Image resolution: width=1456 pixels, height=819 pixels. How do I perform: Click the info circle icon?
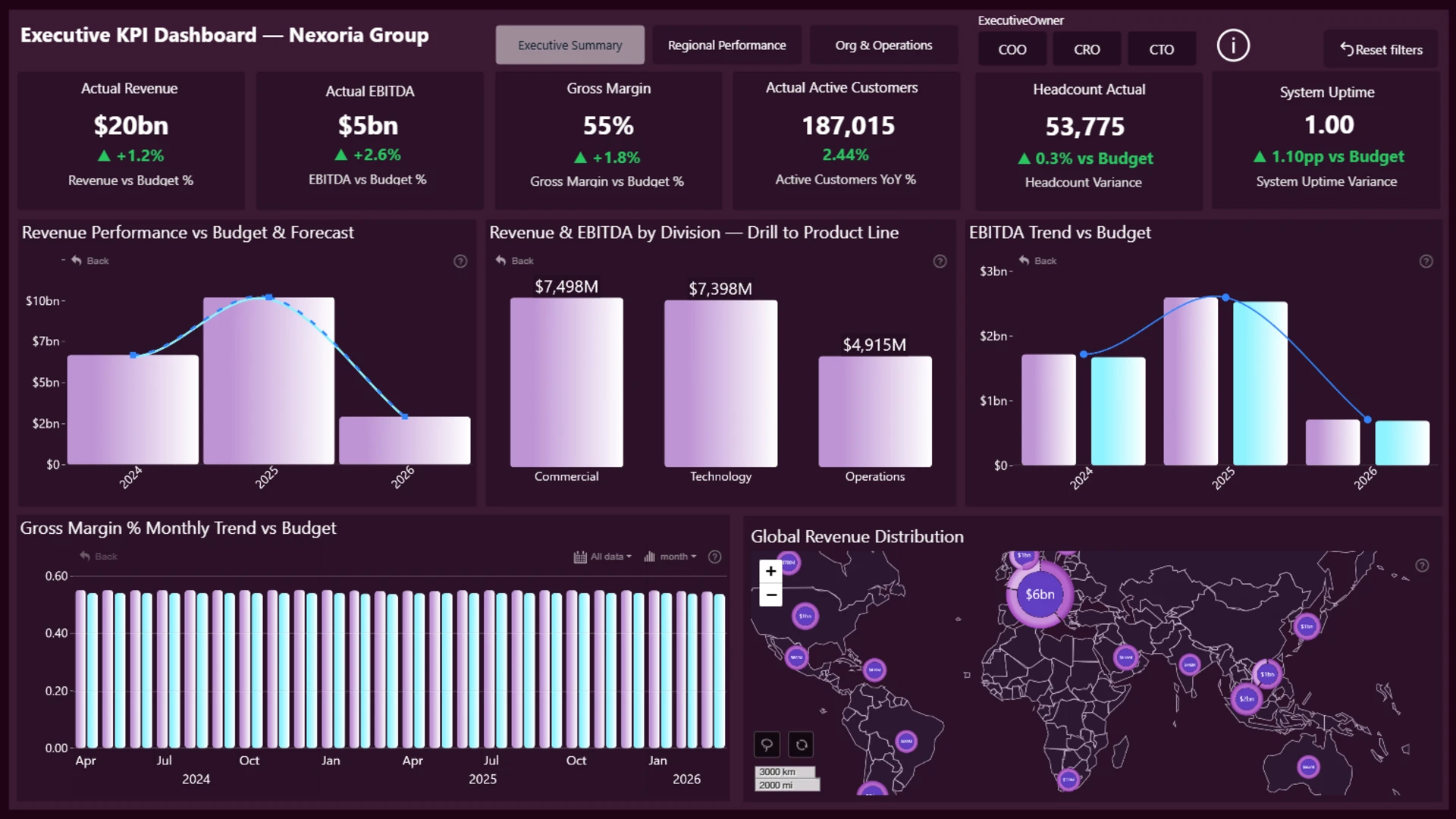(1233, 45)
